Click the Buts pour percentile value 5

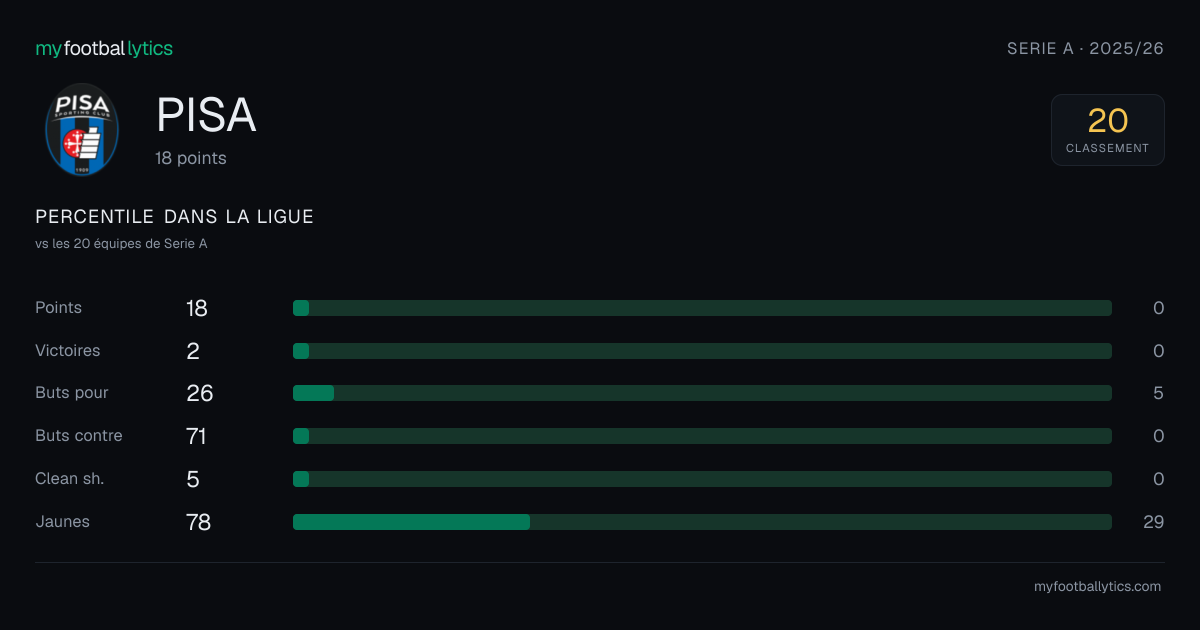pyautogui.click(x=1158, y=393)
